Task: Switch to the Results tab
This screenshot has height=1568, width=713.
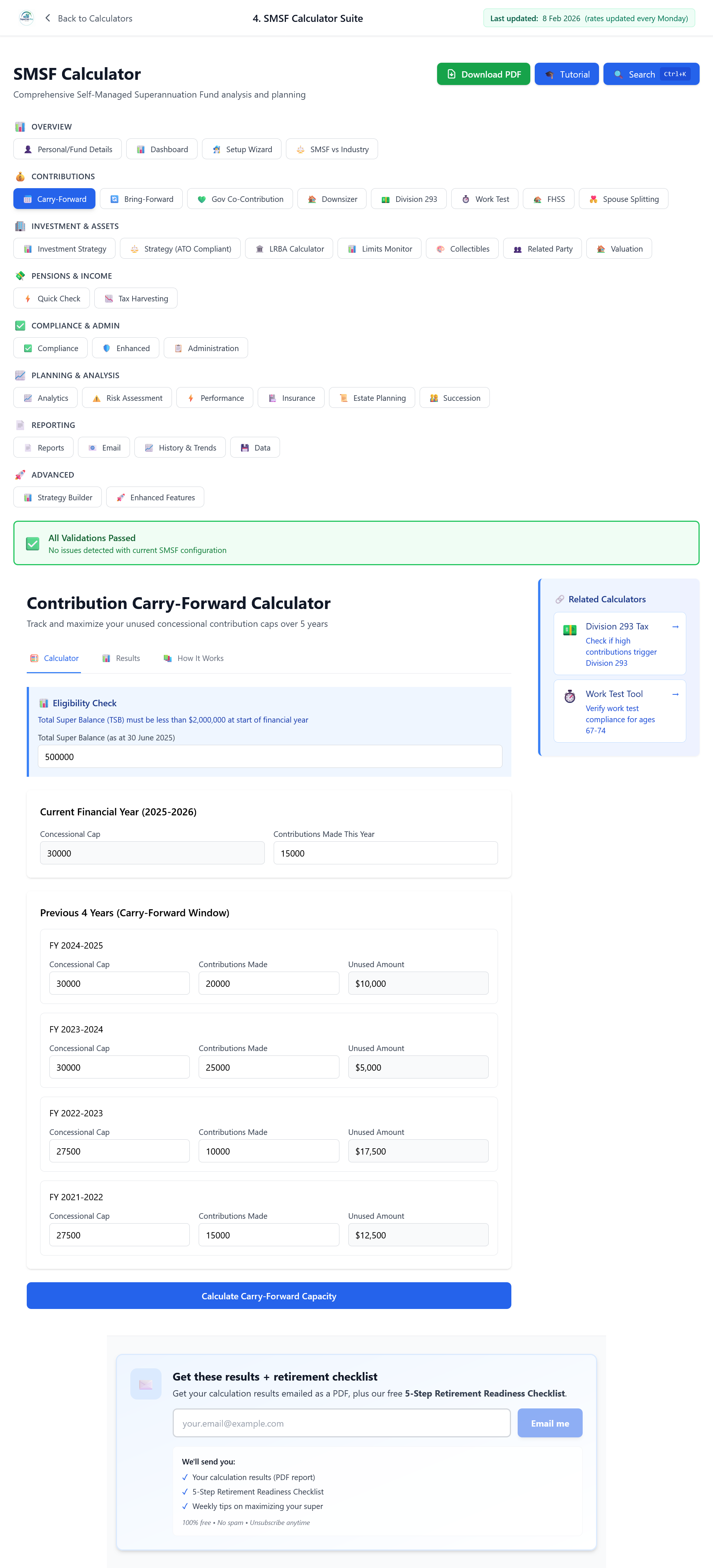Action: tap(121, 658)
